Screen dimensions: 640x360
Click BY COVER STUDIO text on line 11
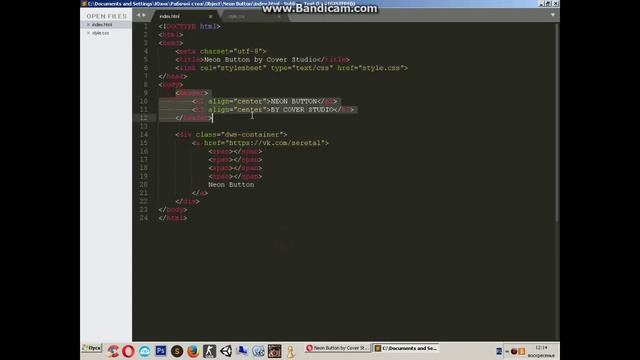coord(302,110)
